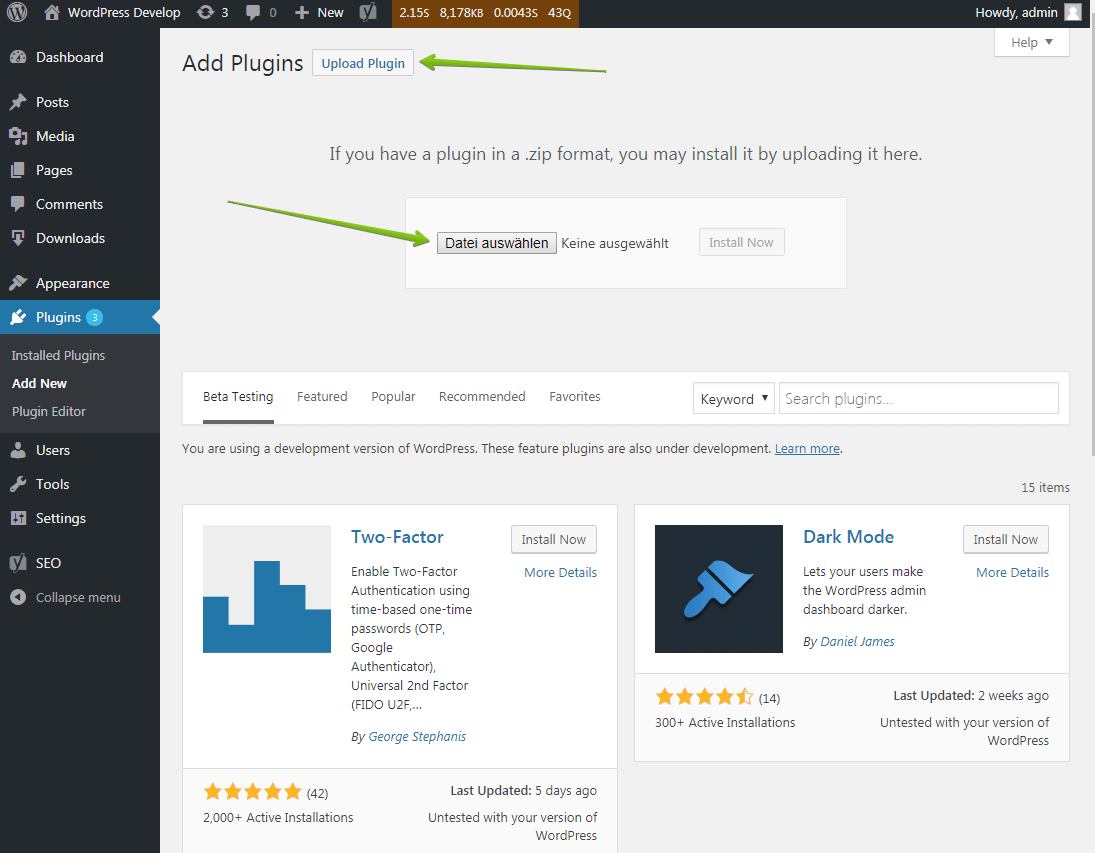
Task: Click "Last Updated: 5 days ago" text
Action: pyautogui.click(x=524, y=790)
